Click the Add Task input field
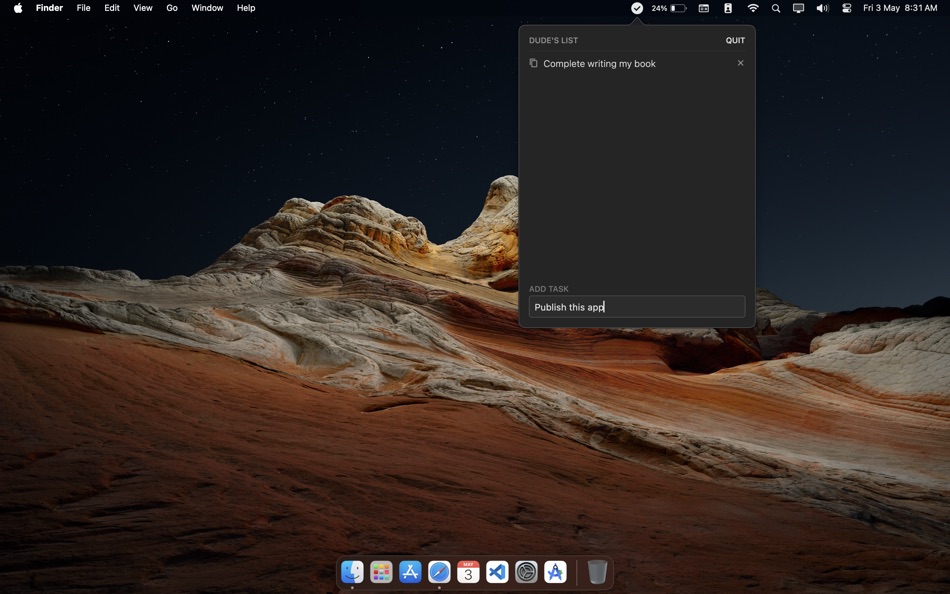 (636, 306)
